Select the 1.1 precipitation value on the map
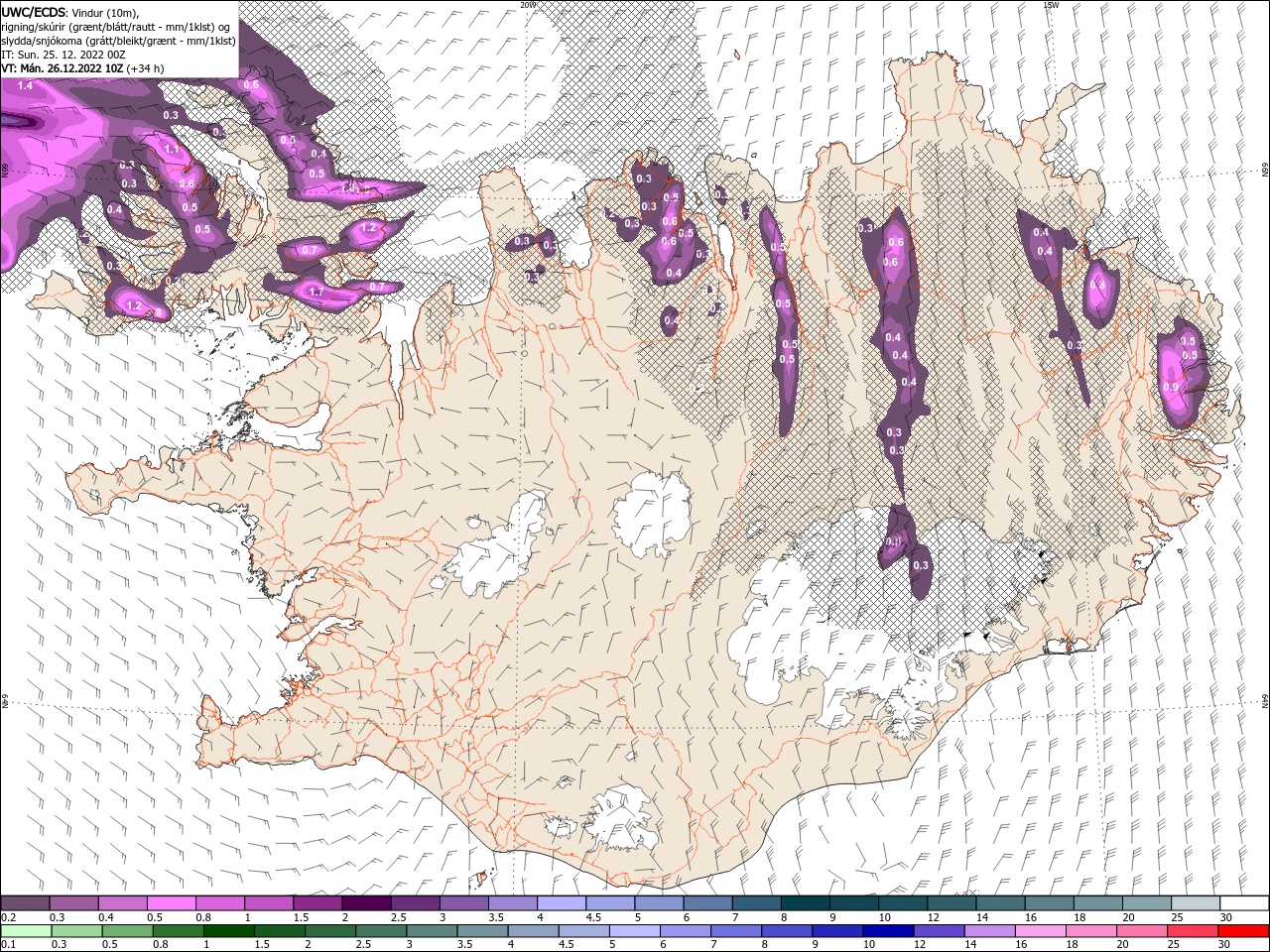 pyautogui.click(x=172, y=150)
